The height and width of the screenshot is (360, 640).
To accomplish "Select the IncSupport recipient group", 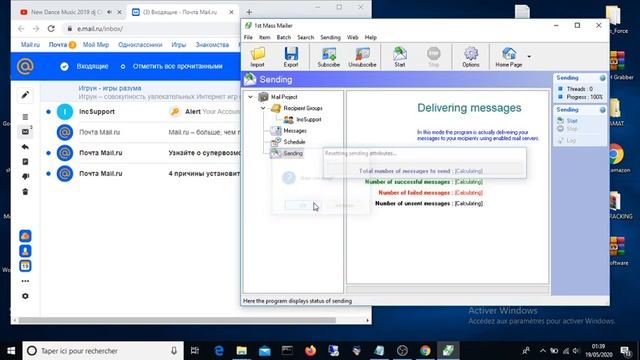I will coord(309,120).
